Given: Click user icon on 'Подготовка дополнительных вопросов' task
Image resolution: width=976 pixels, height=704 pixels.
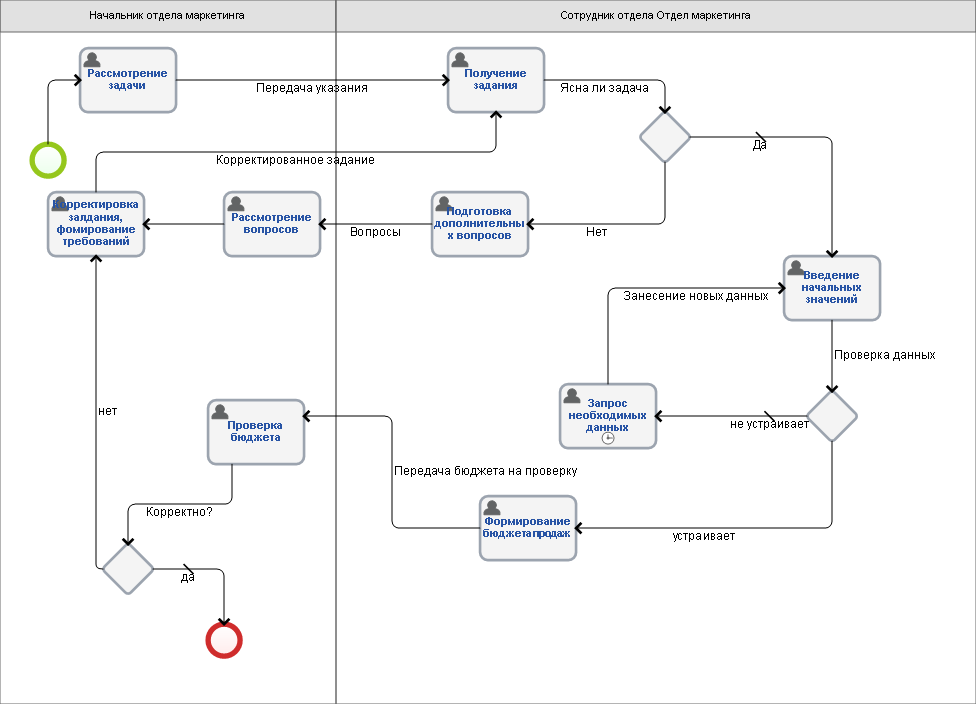Looking at the screenshot, I should [444, 204].
